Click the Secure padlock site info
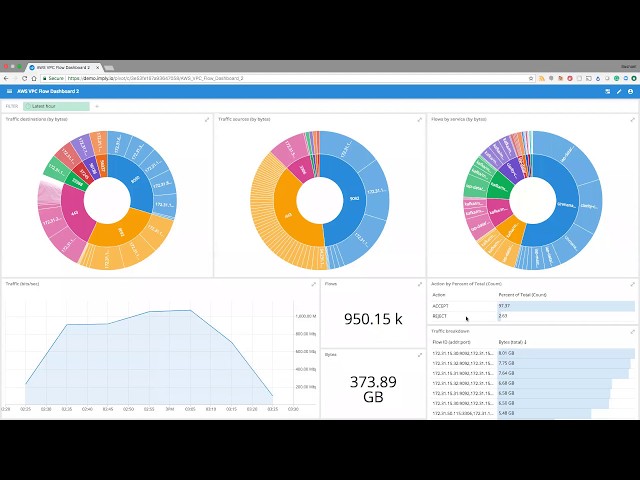Screen dimensions: 640x480 (x=53, y=78)
